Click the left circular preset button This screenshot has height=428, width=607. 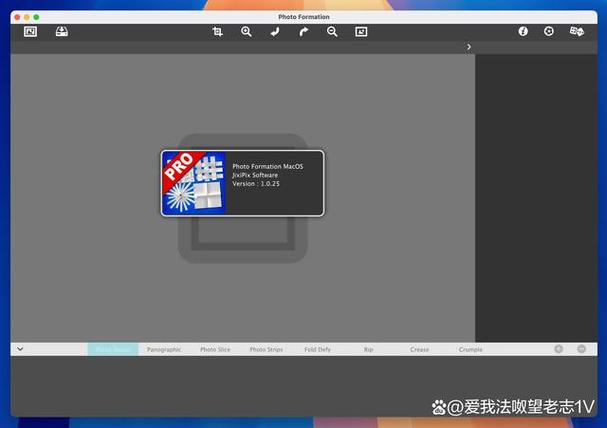pyautogui.click(x=559, y=349)
